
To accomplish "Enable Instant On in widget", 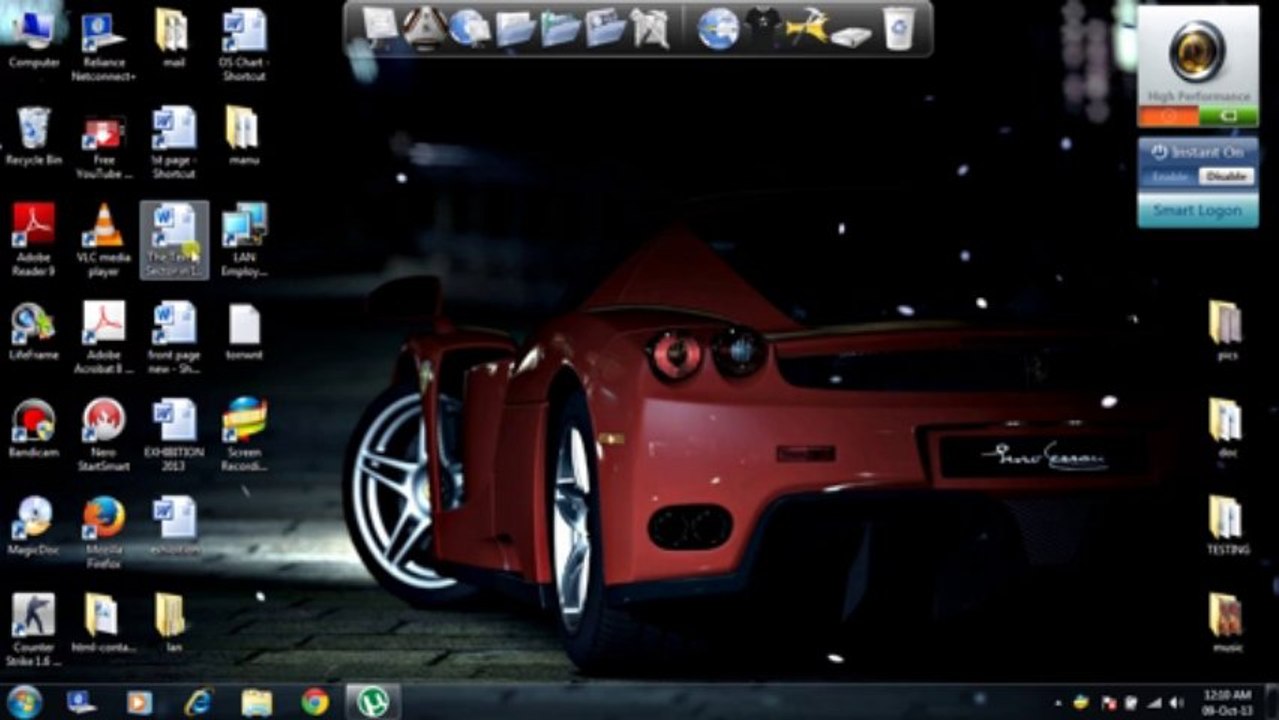I will click(x=1171, y=177).
